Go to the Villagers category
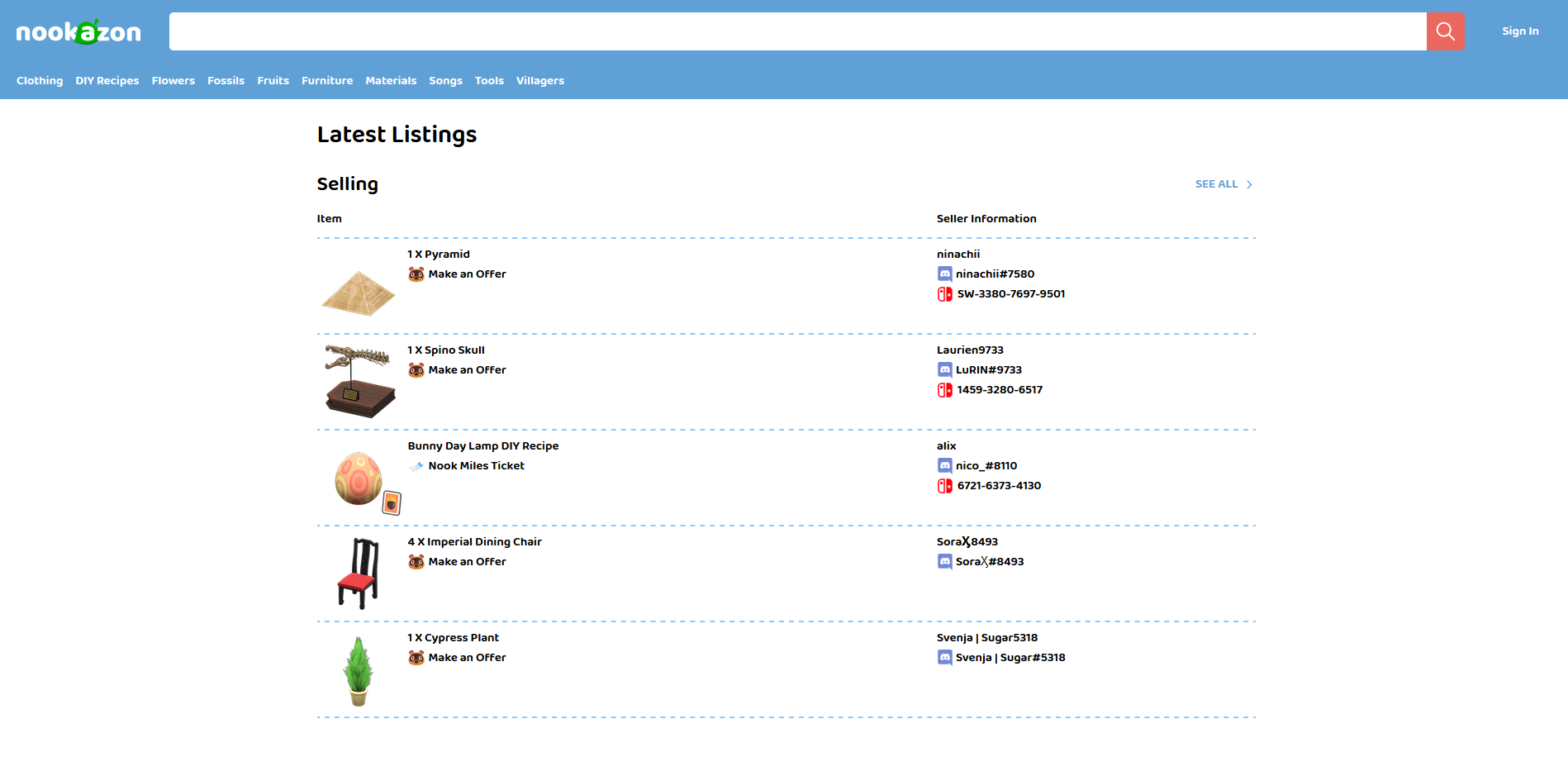This screenshot has width=1568, height=757. pyautogui.click(x=539, y=81)
